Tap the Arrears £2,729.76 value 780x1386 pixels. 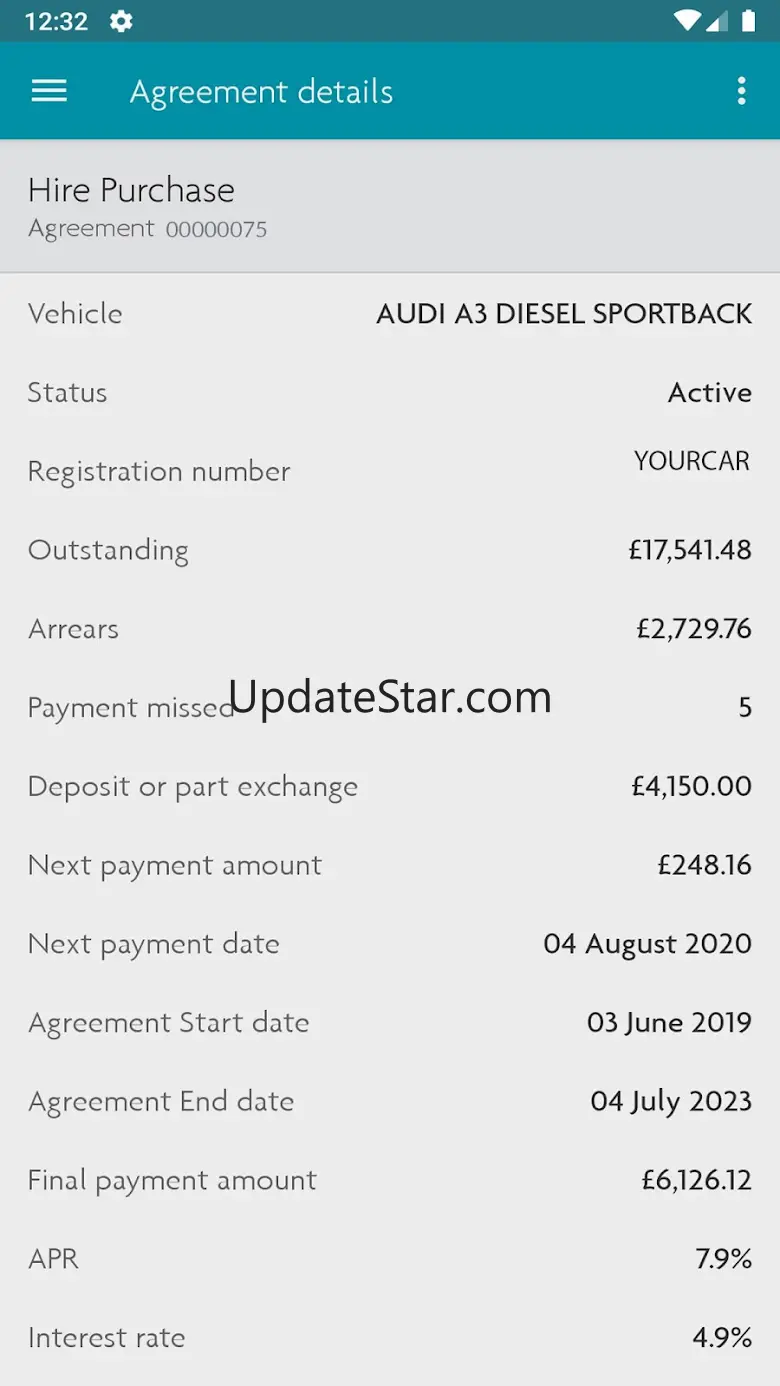(x=694, y=629)
